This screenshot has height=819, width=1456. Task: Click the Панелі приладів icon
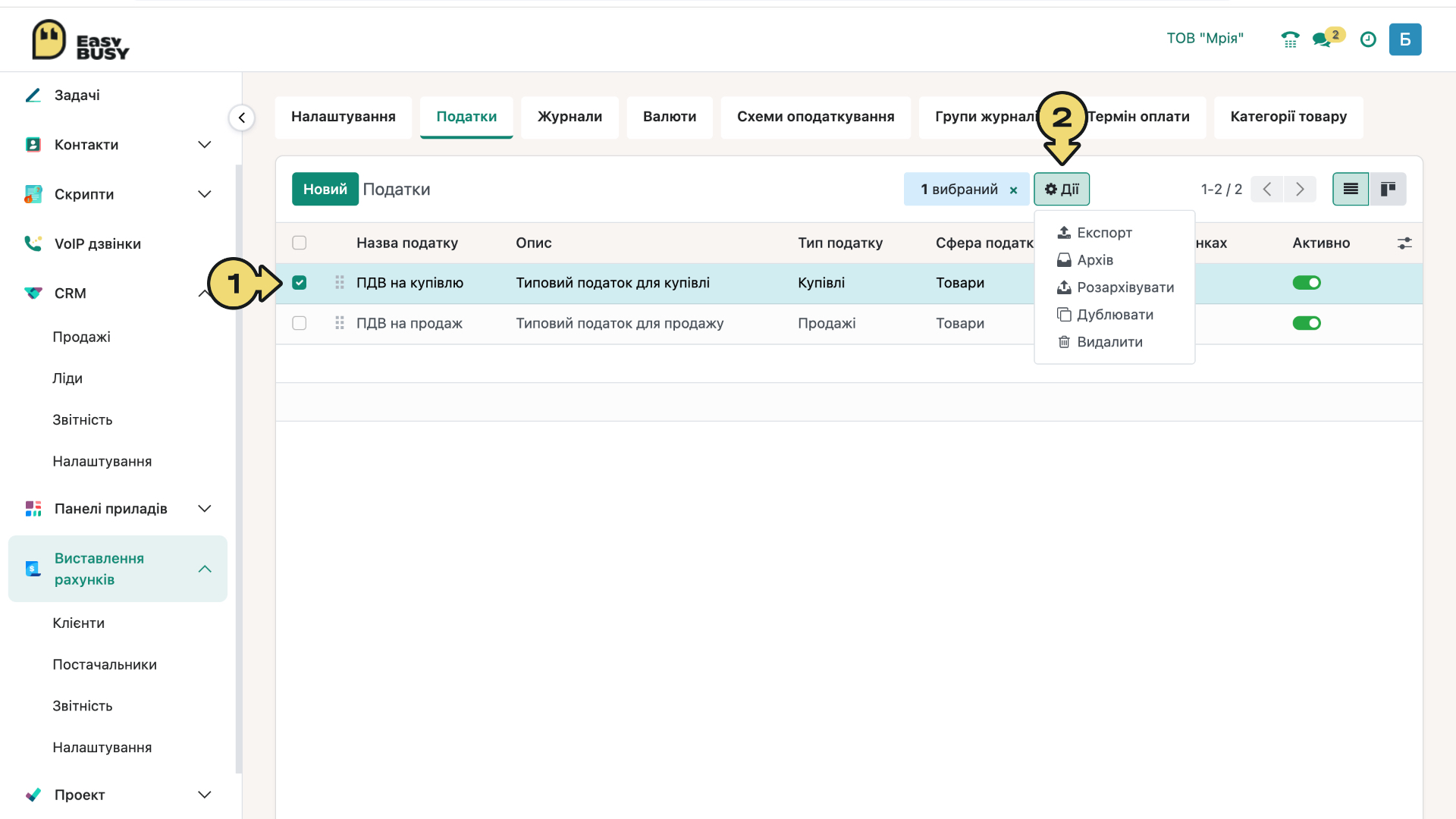point(33,509)
